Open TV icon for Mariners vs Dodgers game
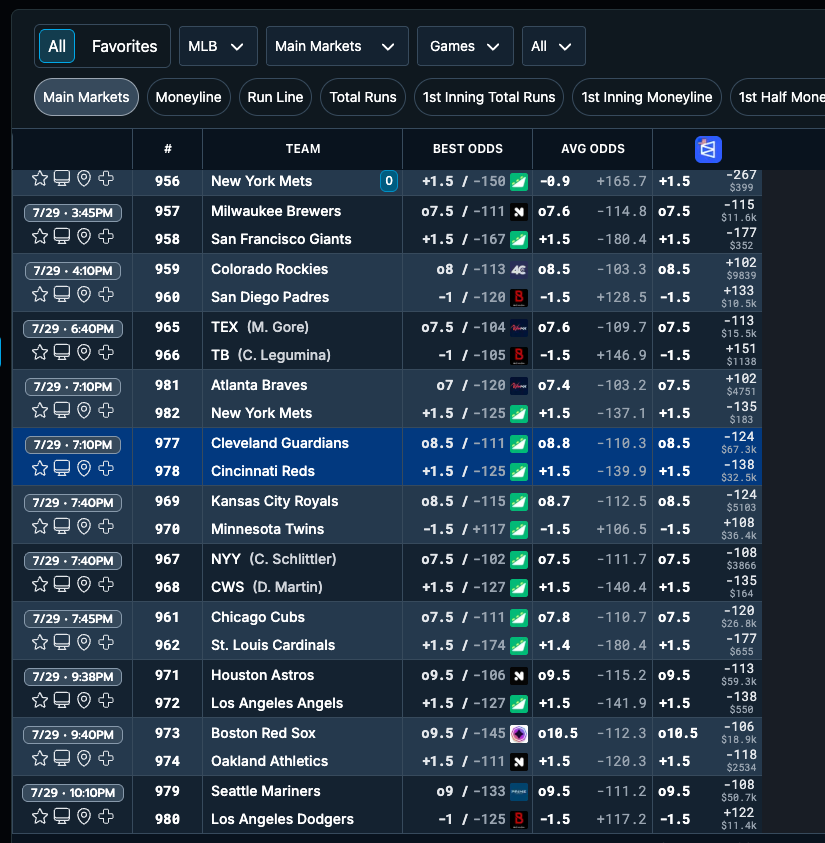Screen dimensions: 825x843 pos(62,817)
